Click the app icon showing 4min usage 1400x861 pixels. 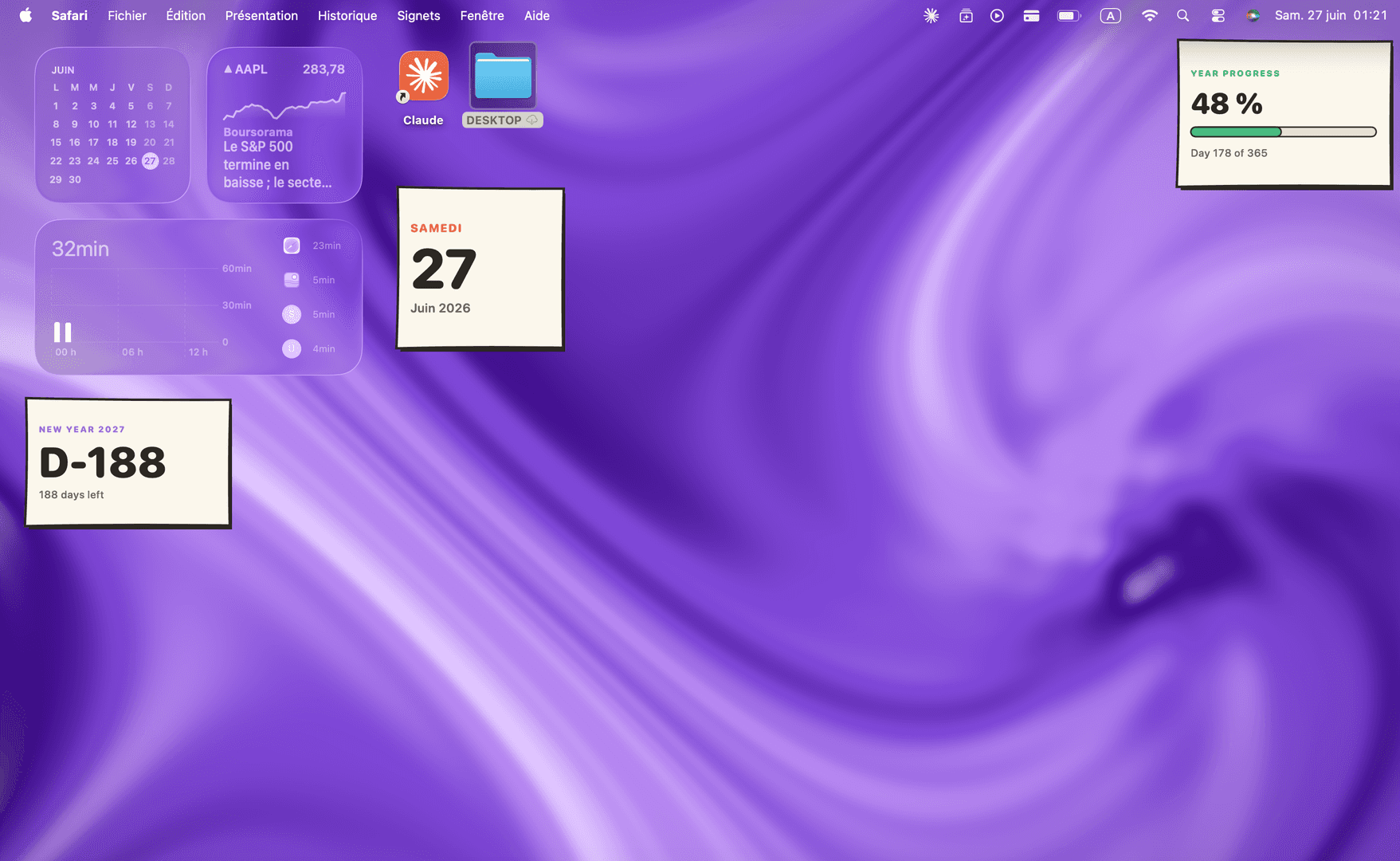click(x=292, y=348)
